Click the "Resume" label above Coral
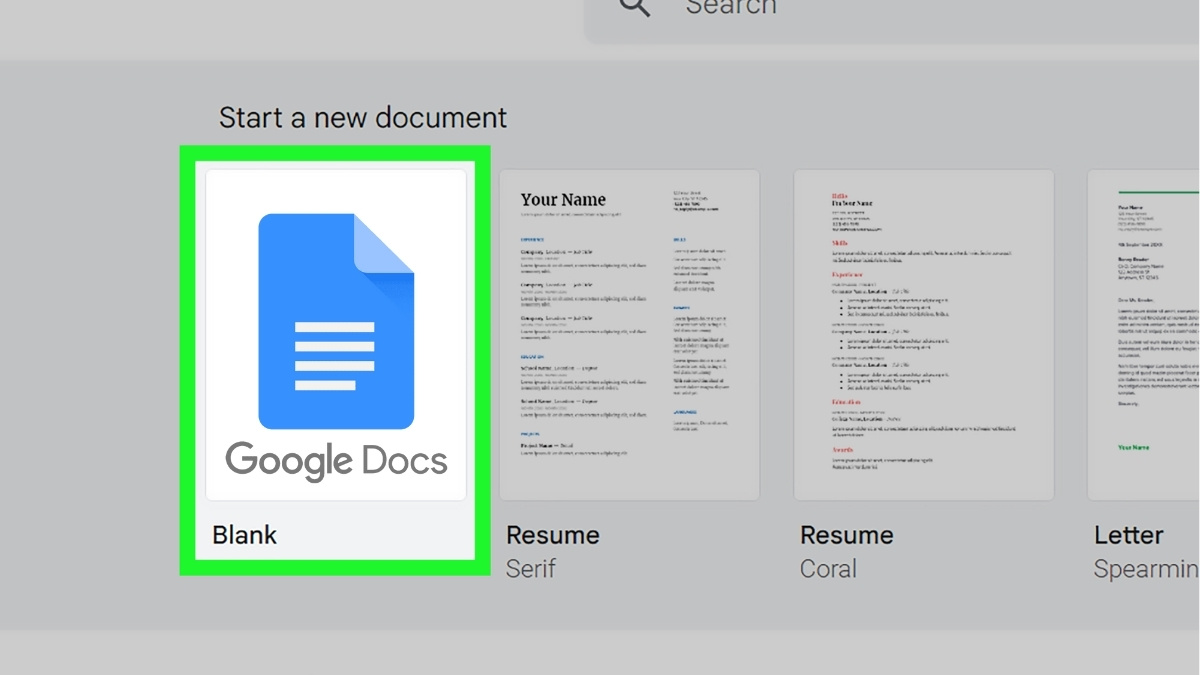The height and width of the screenshot is (675, 1200). (x=847, y=535)
